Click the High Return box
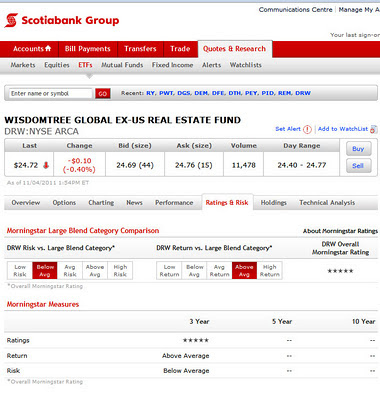 coord(269,271)
